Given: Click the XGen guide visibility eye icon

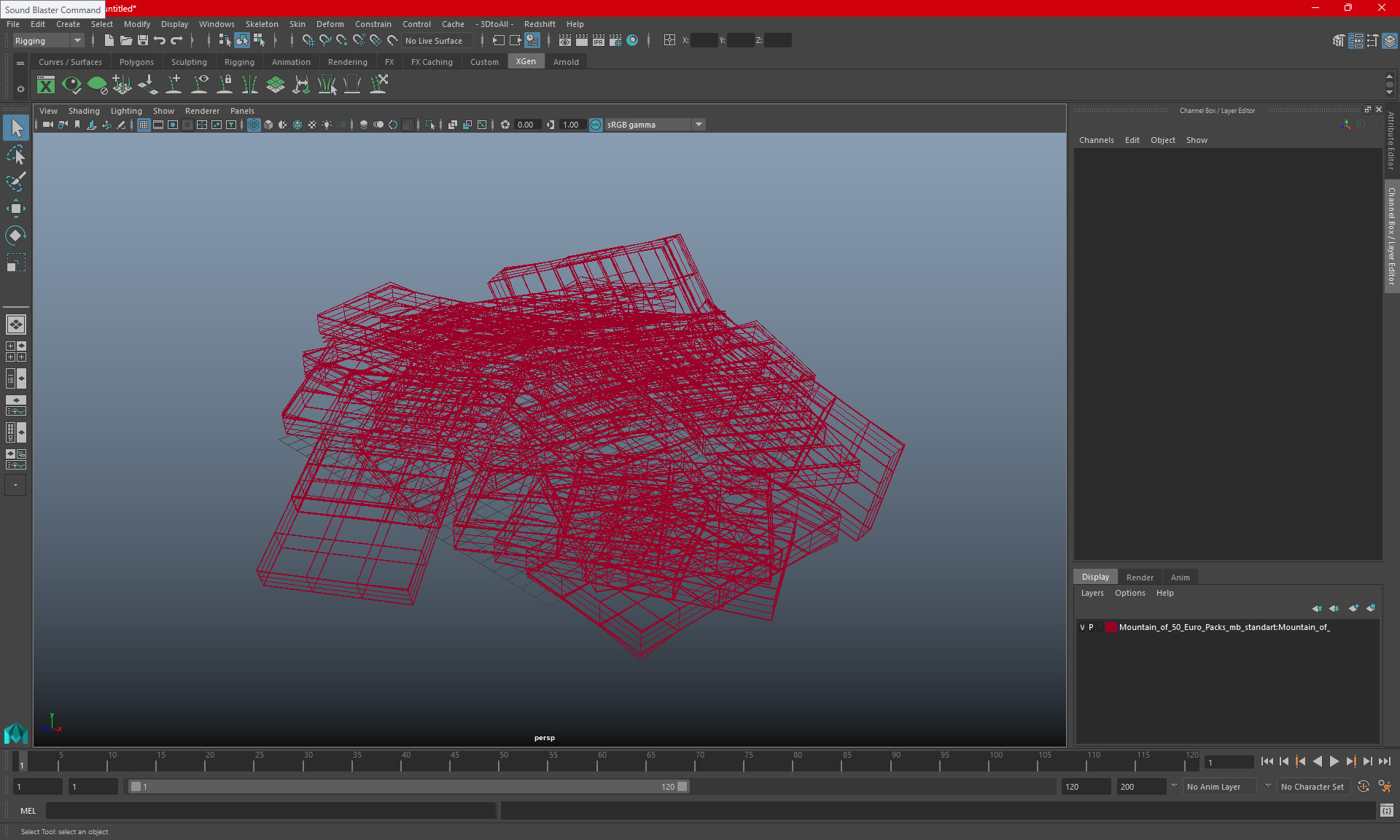Looking at the screenshot, I should click(199, 85).
